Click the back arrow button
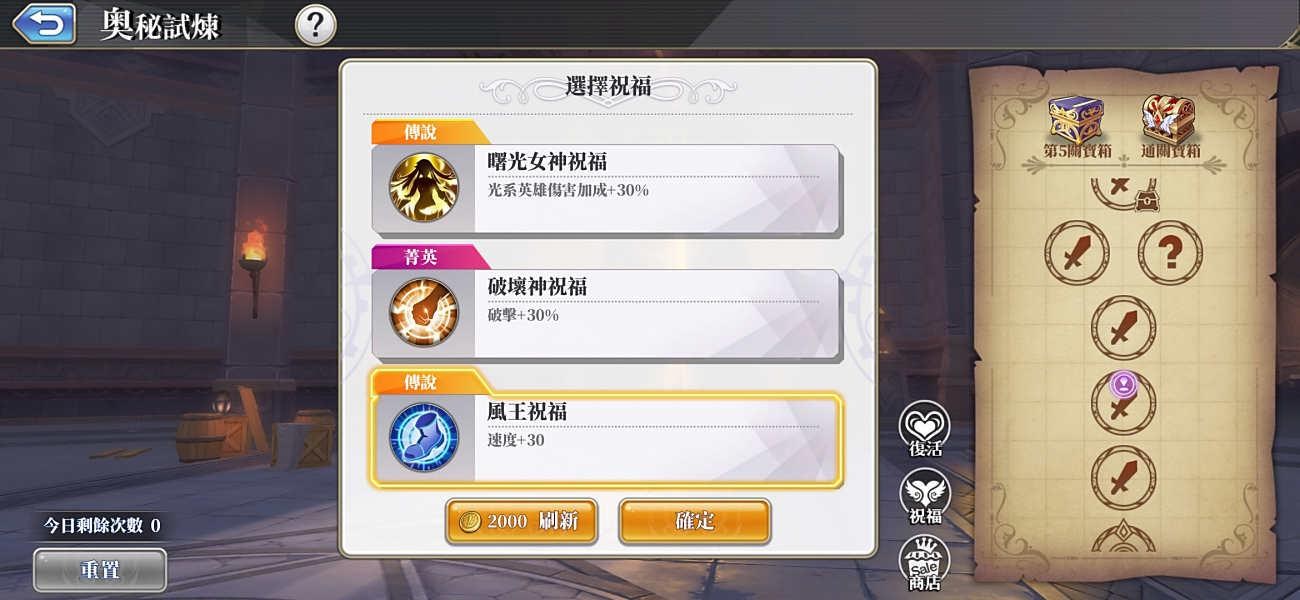The image size is (1300, 600). [44, 24]
